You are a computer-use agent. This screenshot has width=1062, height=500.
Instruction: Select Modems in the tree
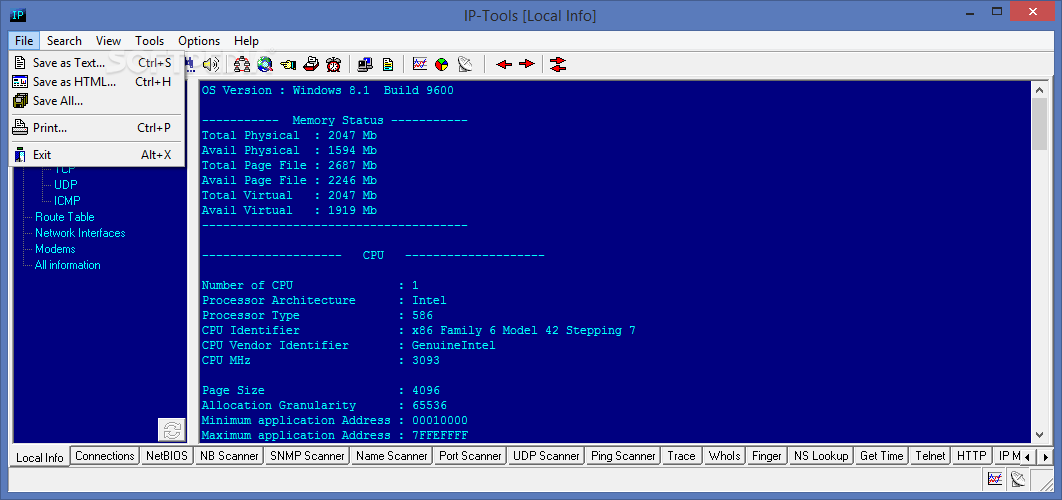point(56,249)
